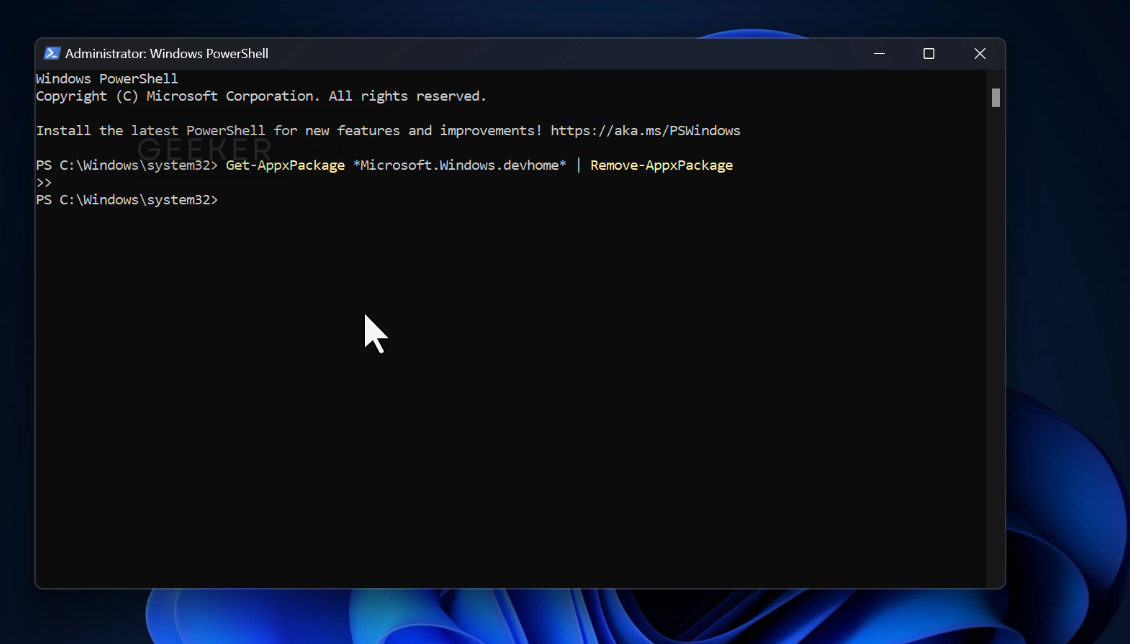Click the 'Copyright (C) Microsoft Corporation' line
1130x644 pixels.
[x=261, y=96]
